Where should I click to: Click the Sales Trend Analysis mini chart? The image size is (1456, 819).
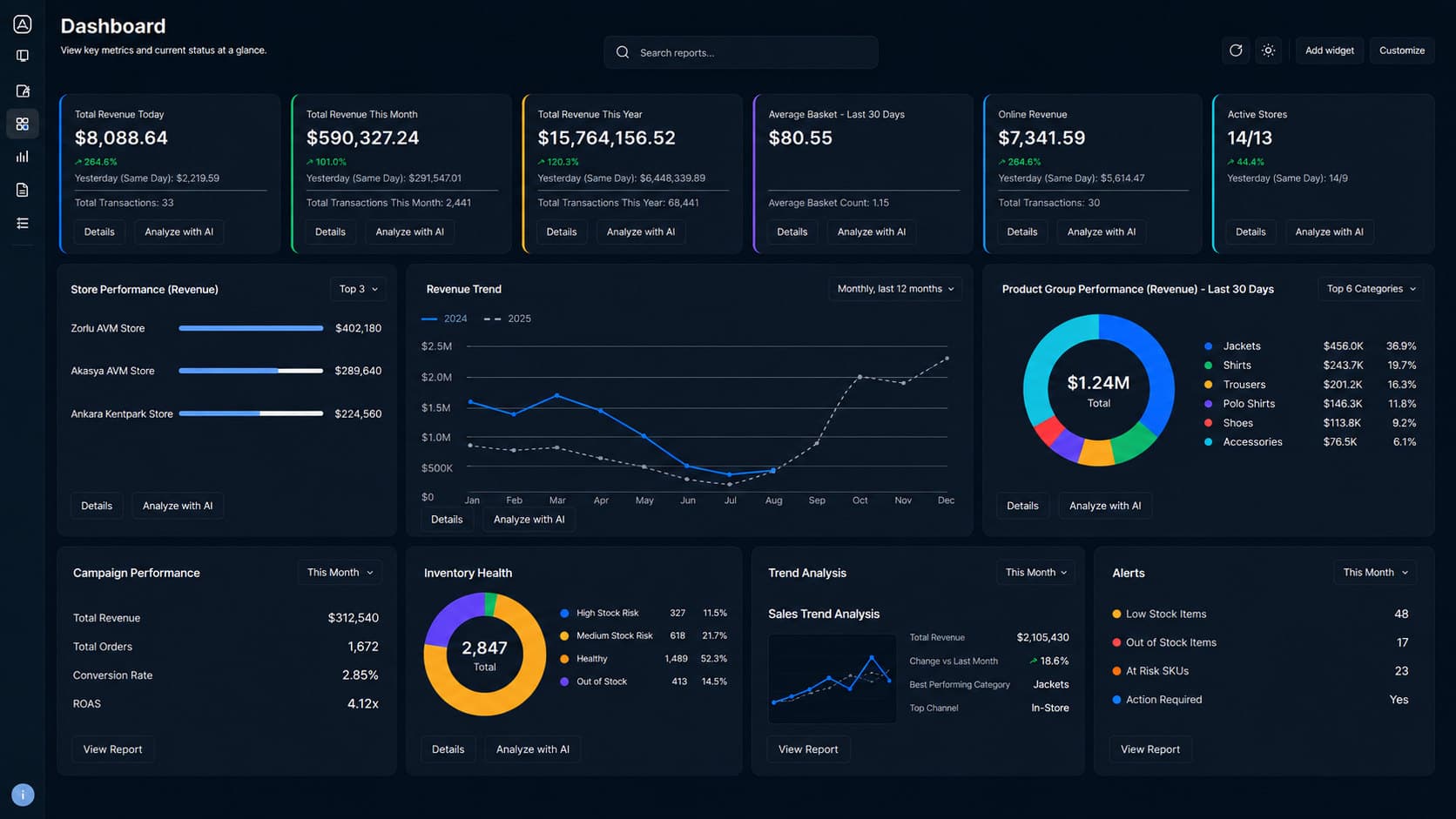coord(832,679)
